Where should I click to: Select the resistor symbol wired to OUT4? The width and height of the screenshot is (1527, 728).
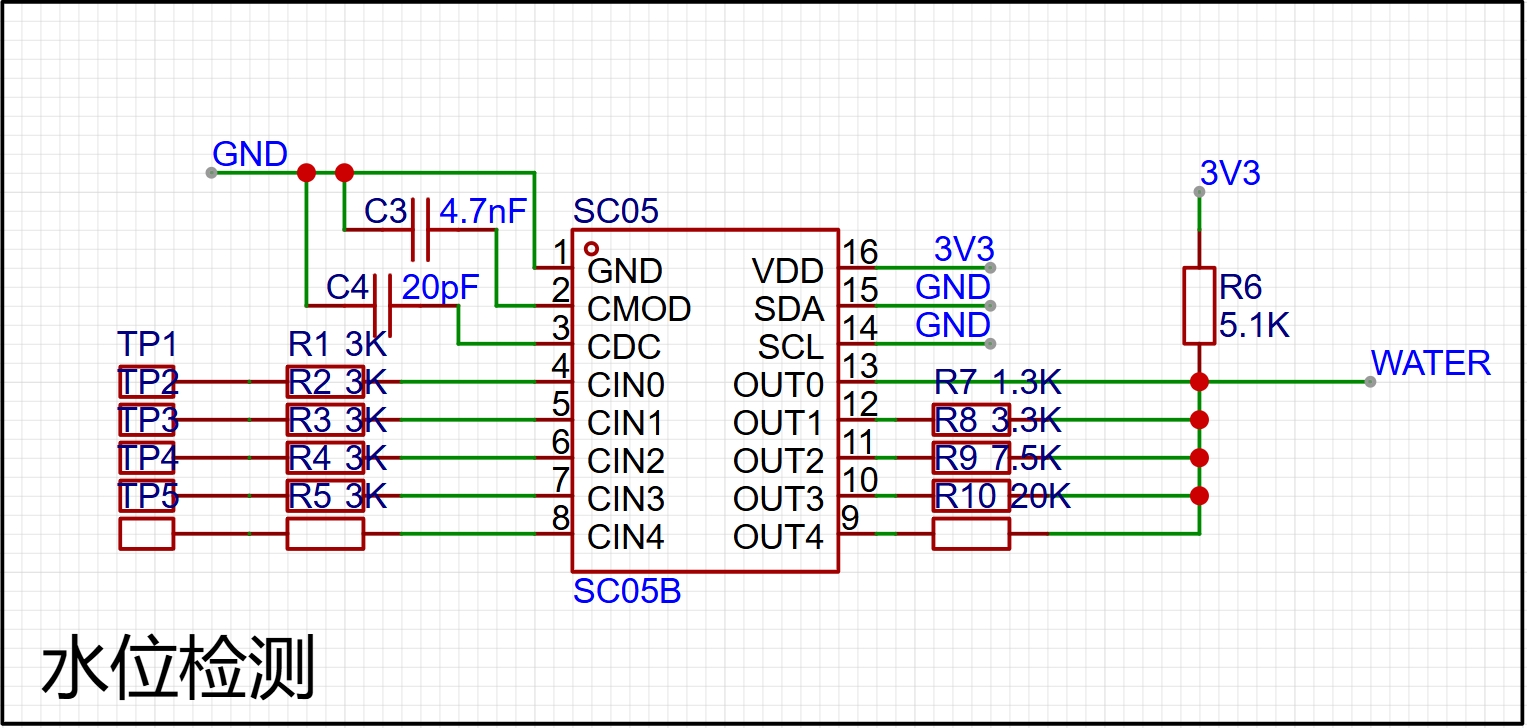971,534
